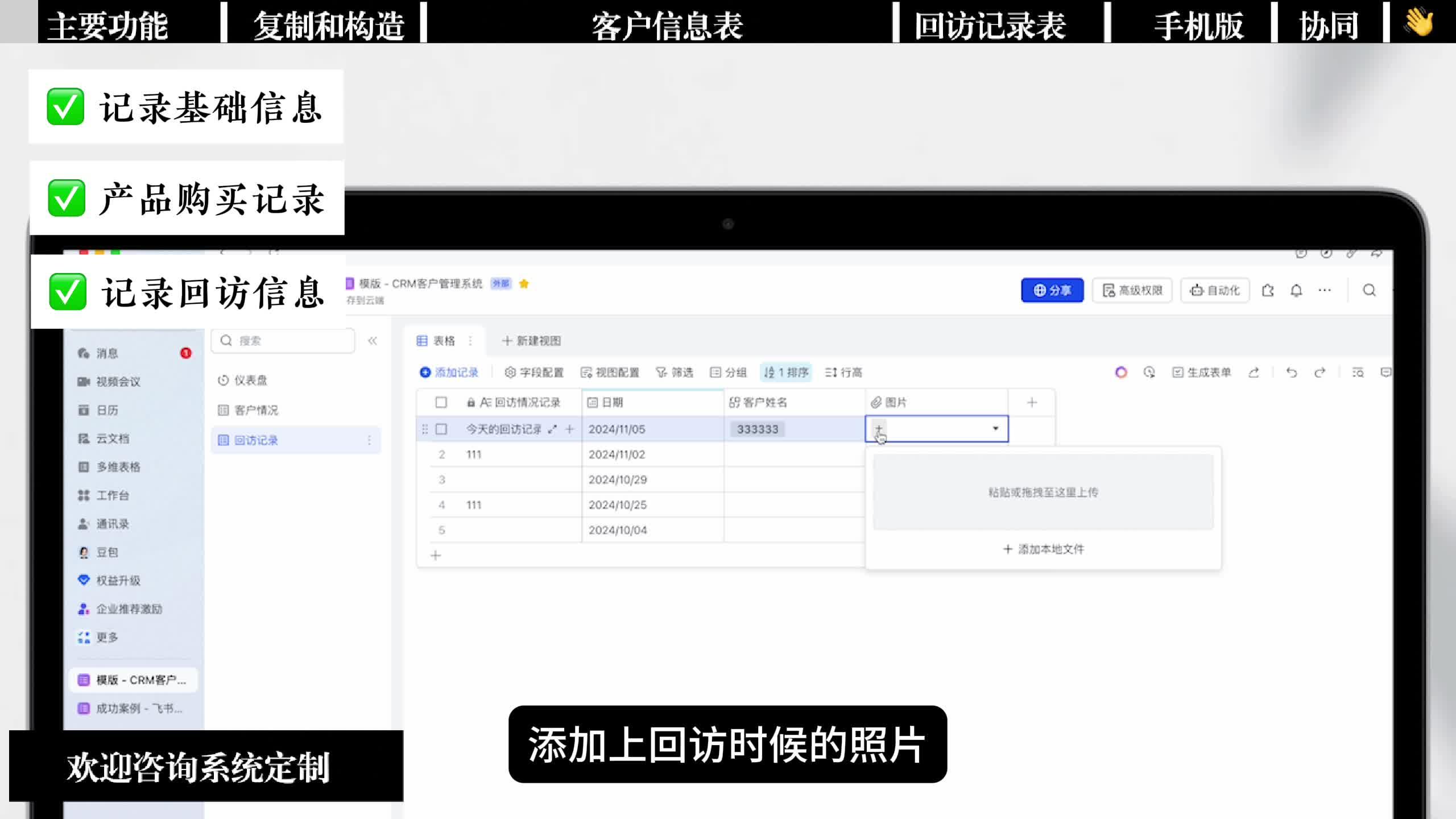The image size is (1456, 819).
Task: Open the three-dot more menu at top
Action: (x=1325, y=291)
